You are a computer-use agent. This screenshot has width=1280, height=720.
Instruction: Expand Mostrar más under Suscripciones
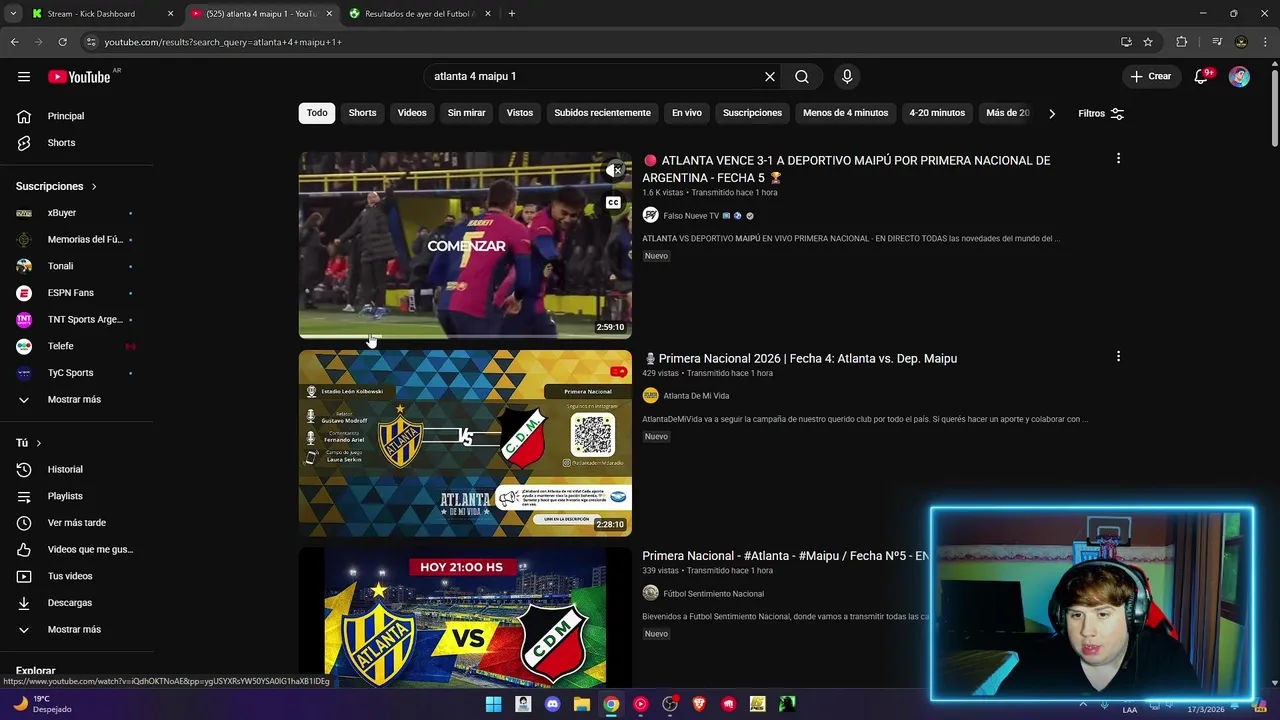(x=75, y=400)
